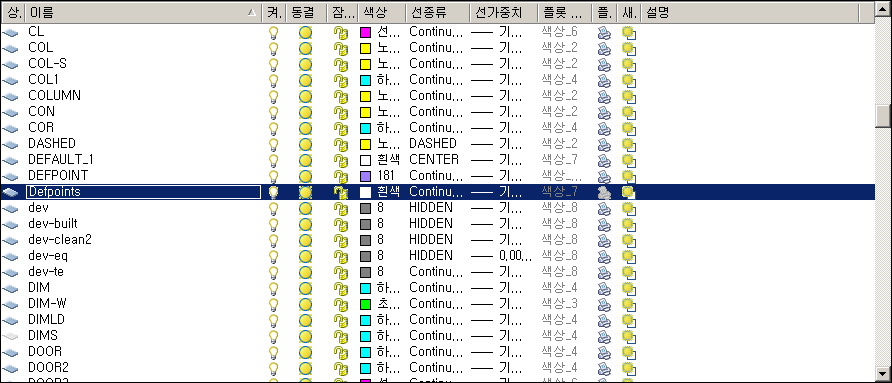Sort layers by the 선가중치 column header
This screenshot has height=383, width=892.
click(x=503, y=13)
